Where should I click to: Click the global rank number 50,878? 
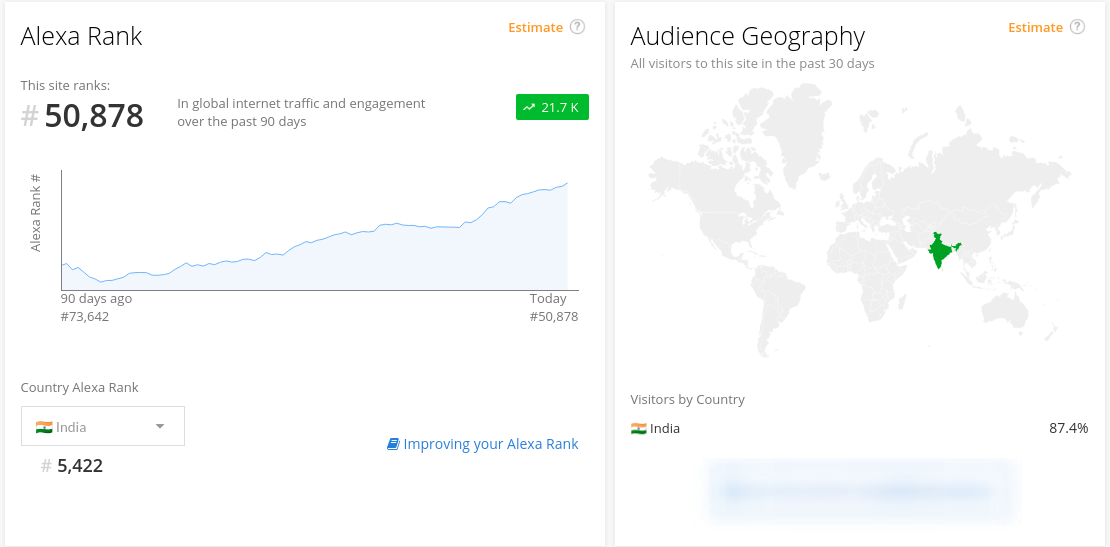coord(93,116)
